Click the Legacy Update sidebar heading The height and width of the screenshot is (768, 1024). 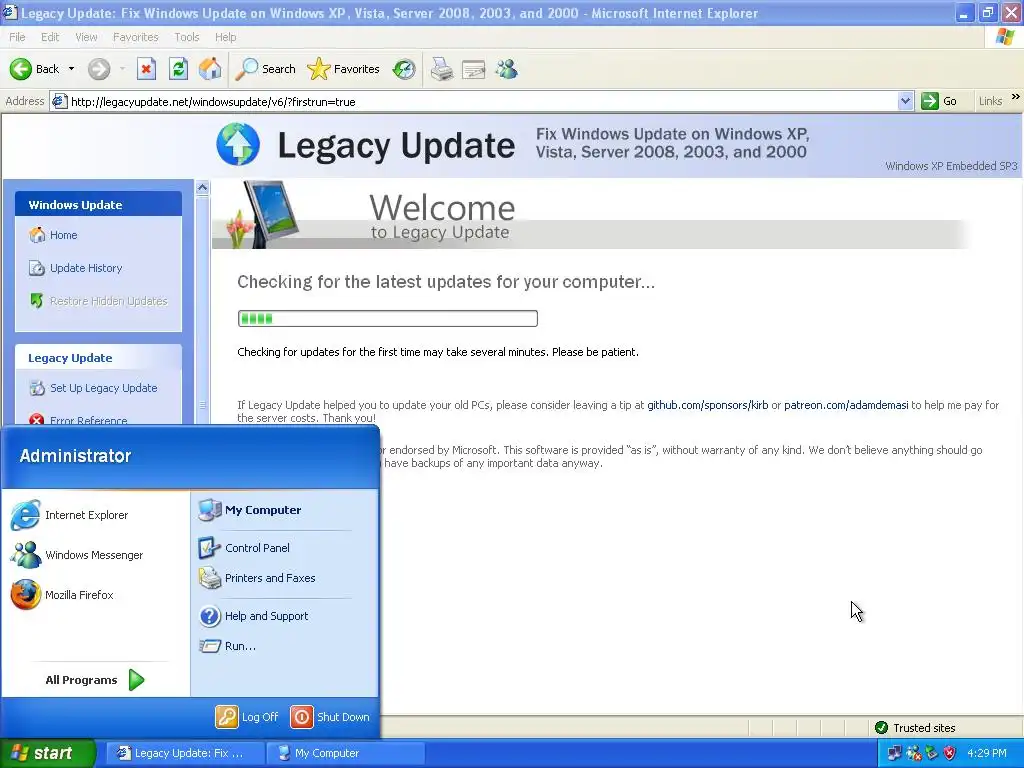point(70,358)
